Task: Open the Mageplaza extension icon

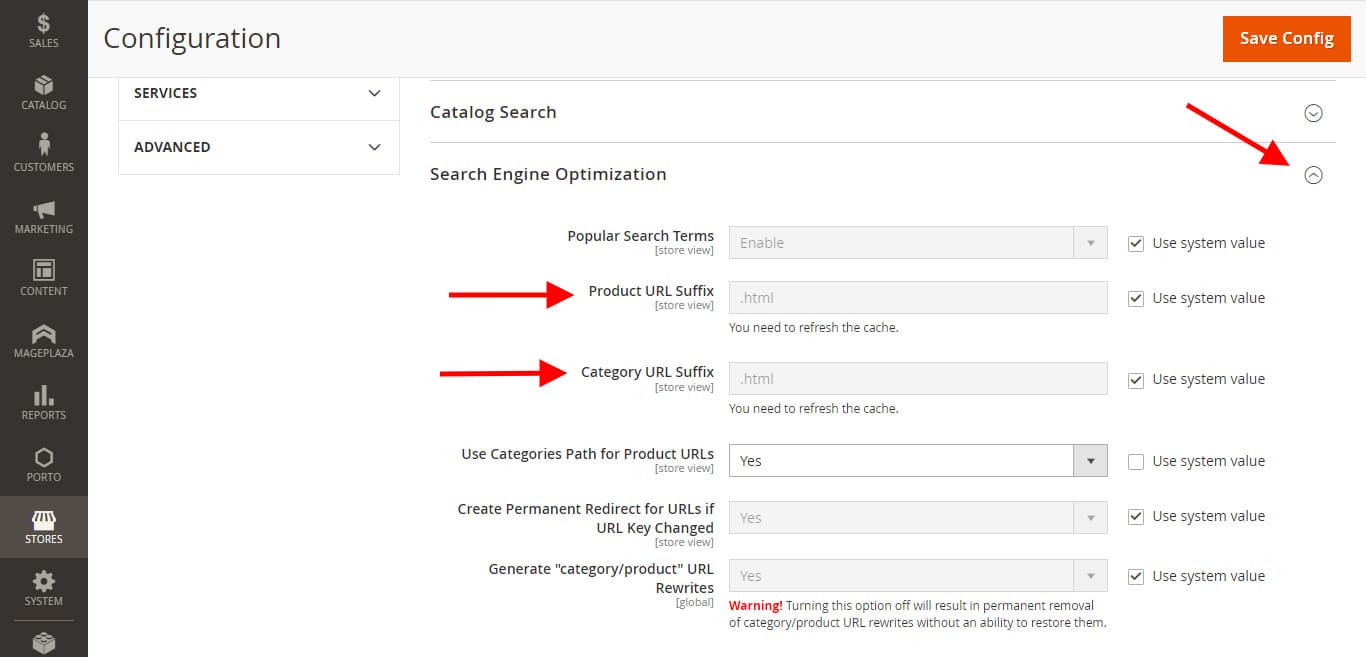Action: 43,340
